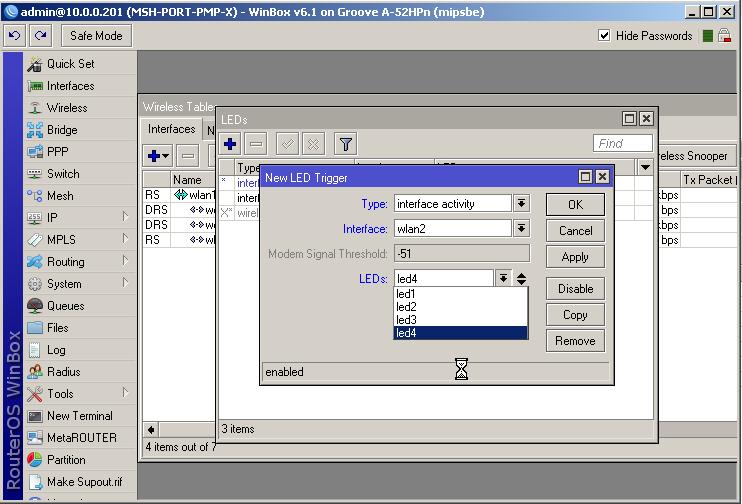
Task: Click the minus button in Wireless Tables toolbar
Action: pyautogui.click(x=187, y=156)
